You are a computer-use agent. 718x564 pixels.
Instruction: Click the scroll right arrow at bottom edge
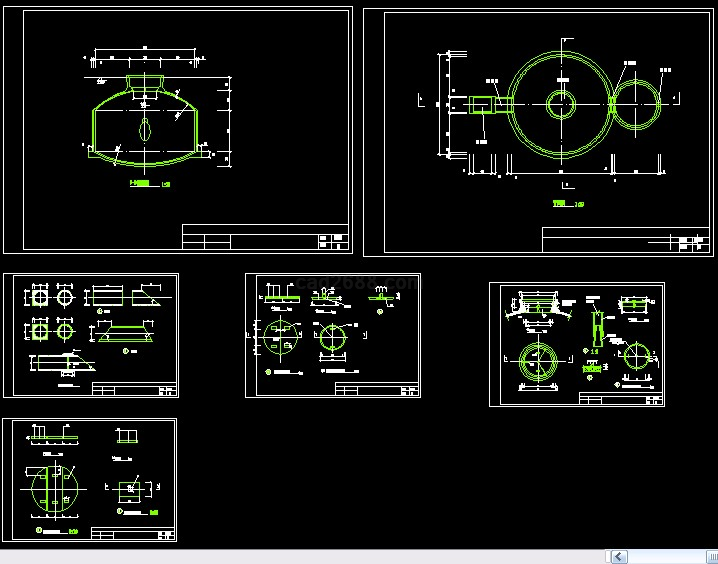[712, 556]
